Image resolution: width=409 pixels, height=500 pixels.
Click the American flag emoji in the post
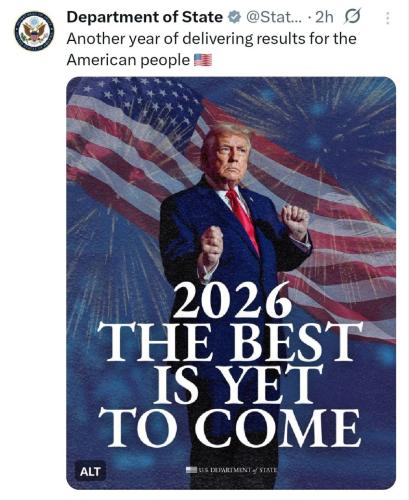pos(203,60)
